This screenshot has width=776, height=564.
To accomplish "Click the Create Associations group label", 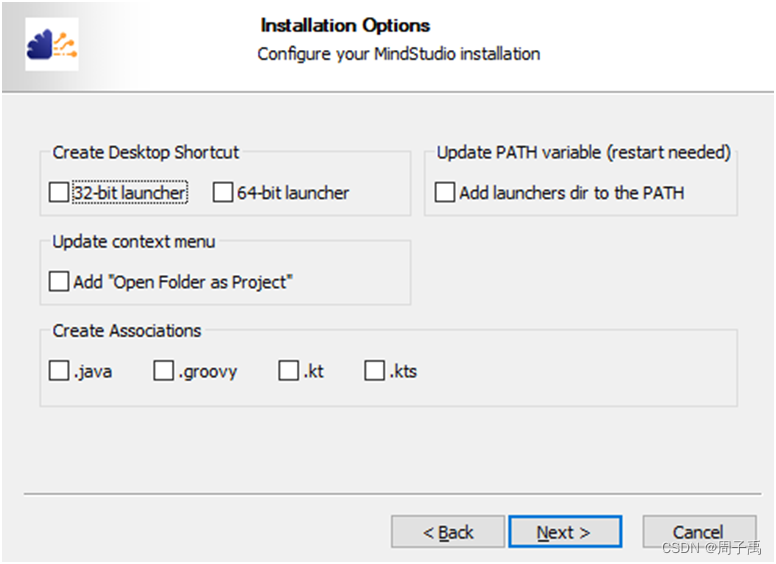I will coord(127,330).
